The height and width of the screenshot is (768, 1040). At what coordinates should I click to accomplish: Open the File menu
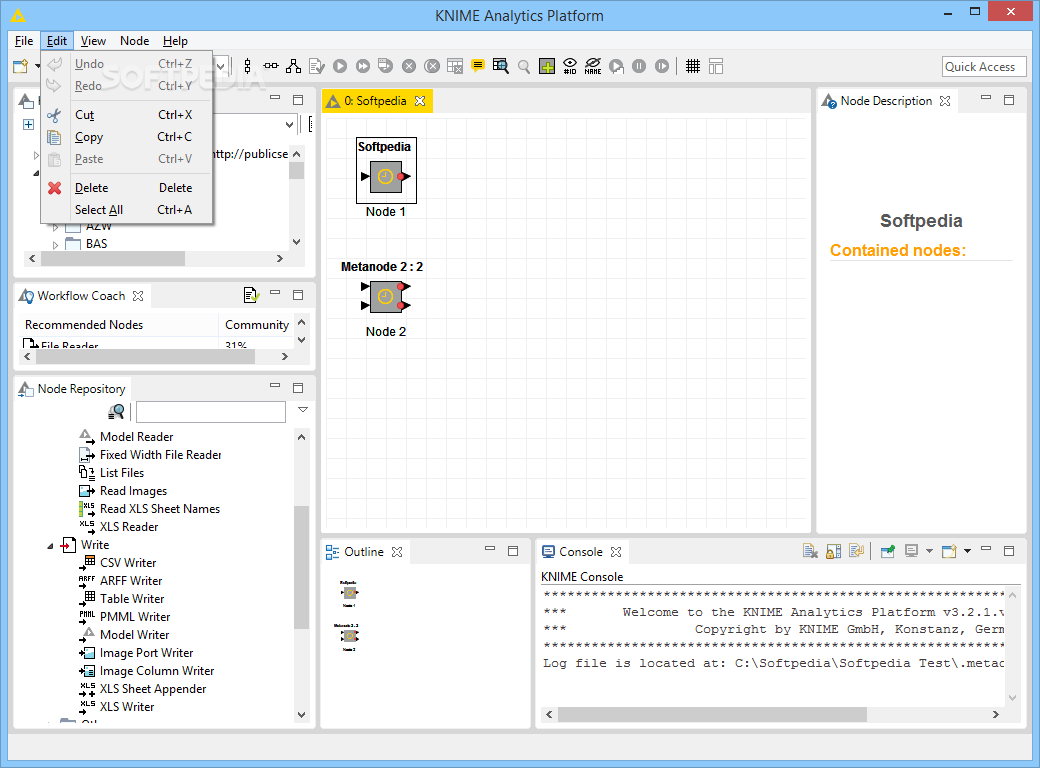pyautogui.click(x=24, y=41)
